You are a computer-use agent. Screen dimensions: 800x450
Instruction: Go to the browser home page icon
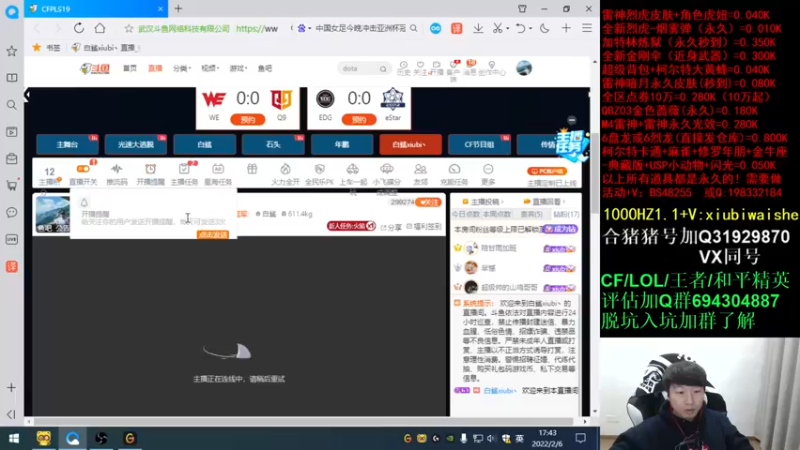[100, 28]
